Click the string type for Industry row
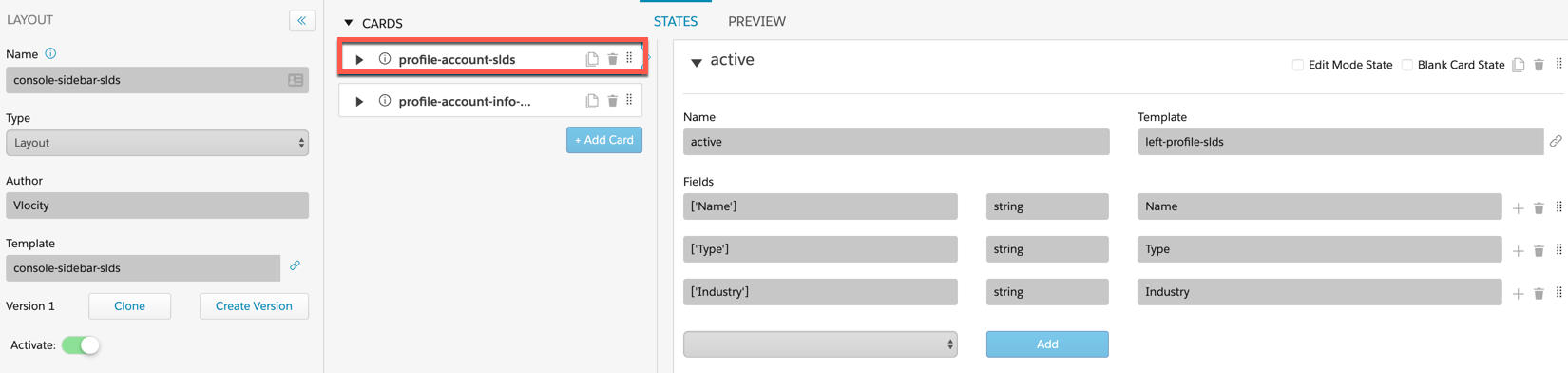This screenshot has height=373, width=1568. tap(1047, 292)
